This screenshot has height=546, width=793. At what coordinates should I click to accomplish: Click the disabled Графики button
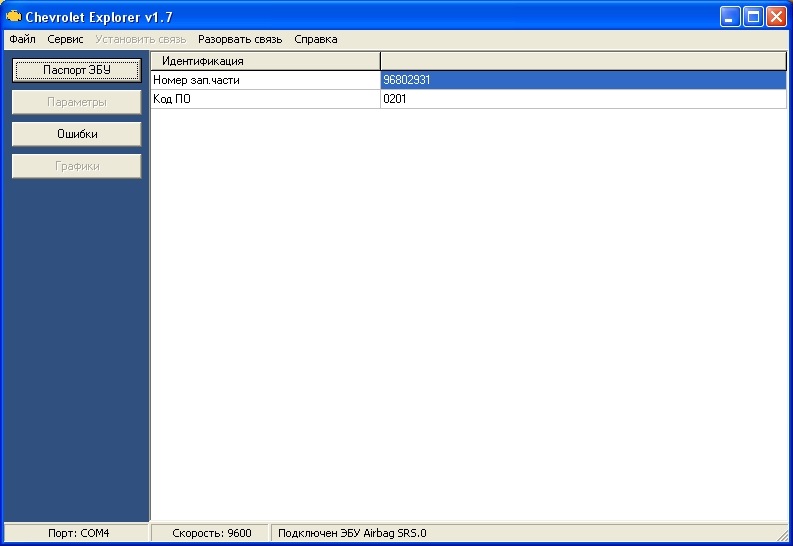[76, 166]
